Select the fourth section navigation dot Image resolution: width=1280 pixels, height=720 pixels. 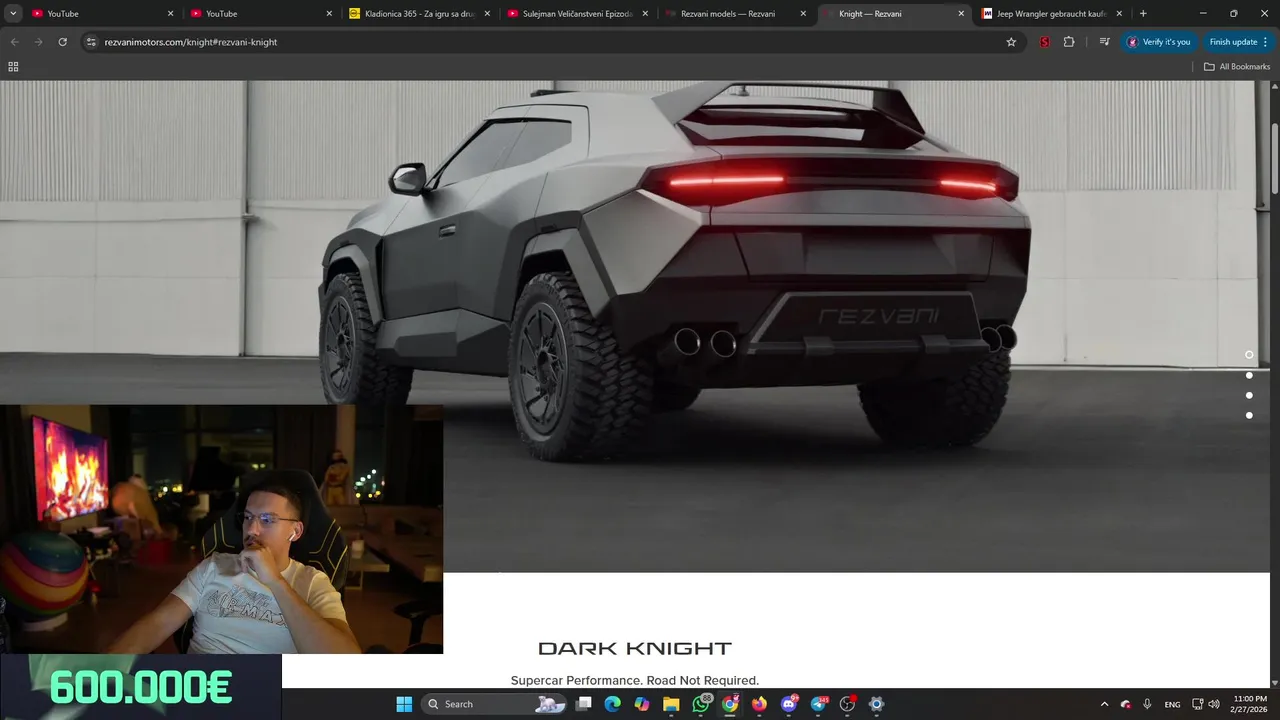pyautogui.click(x=1249, y=415)
